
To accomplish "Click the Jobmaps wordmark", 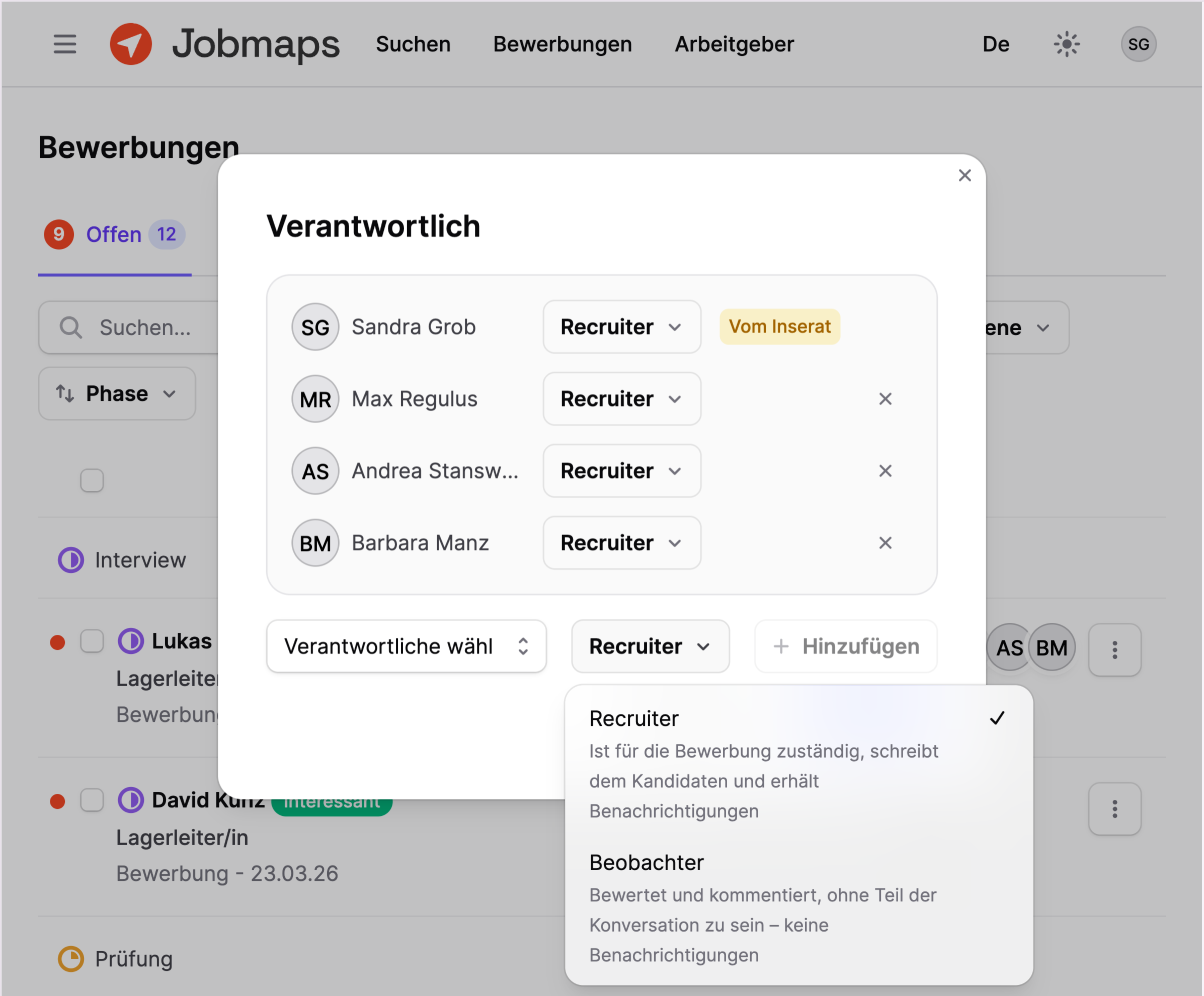I will 256,44.
